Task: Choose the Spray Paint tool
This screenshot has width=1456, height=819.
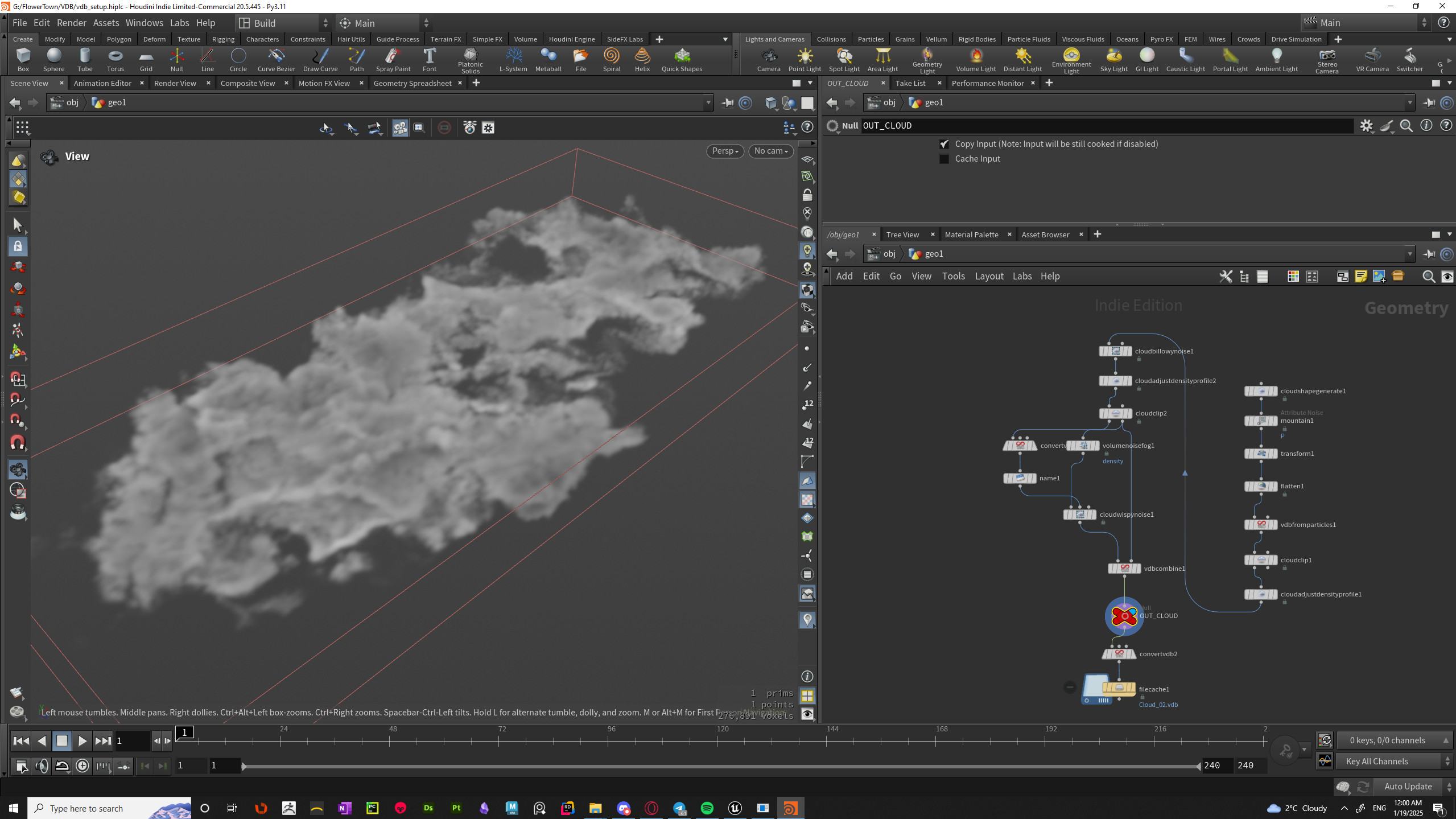Action: click(x=393, y=60)
